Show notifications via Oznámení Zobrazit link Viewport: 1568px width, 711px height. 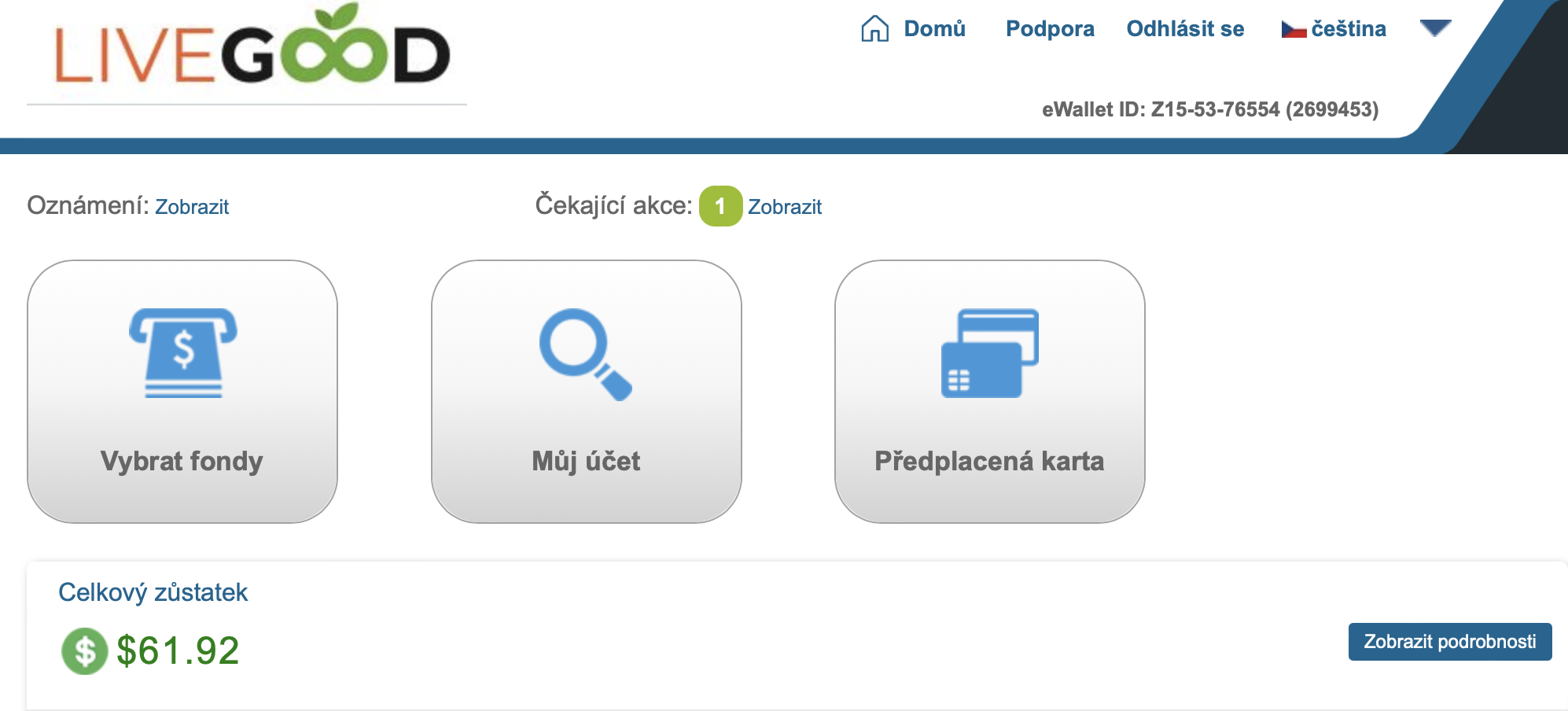[x=192, y=207]
